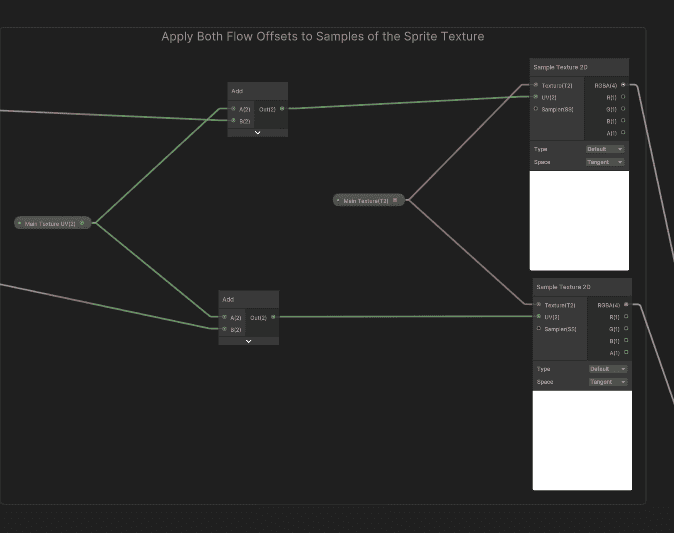Click B(1) output port on upper Sample Texture 2D
Image resolution: width=674 pixels, height=533 pixels.
623,121
